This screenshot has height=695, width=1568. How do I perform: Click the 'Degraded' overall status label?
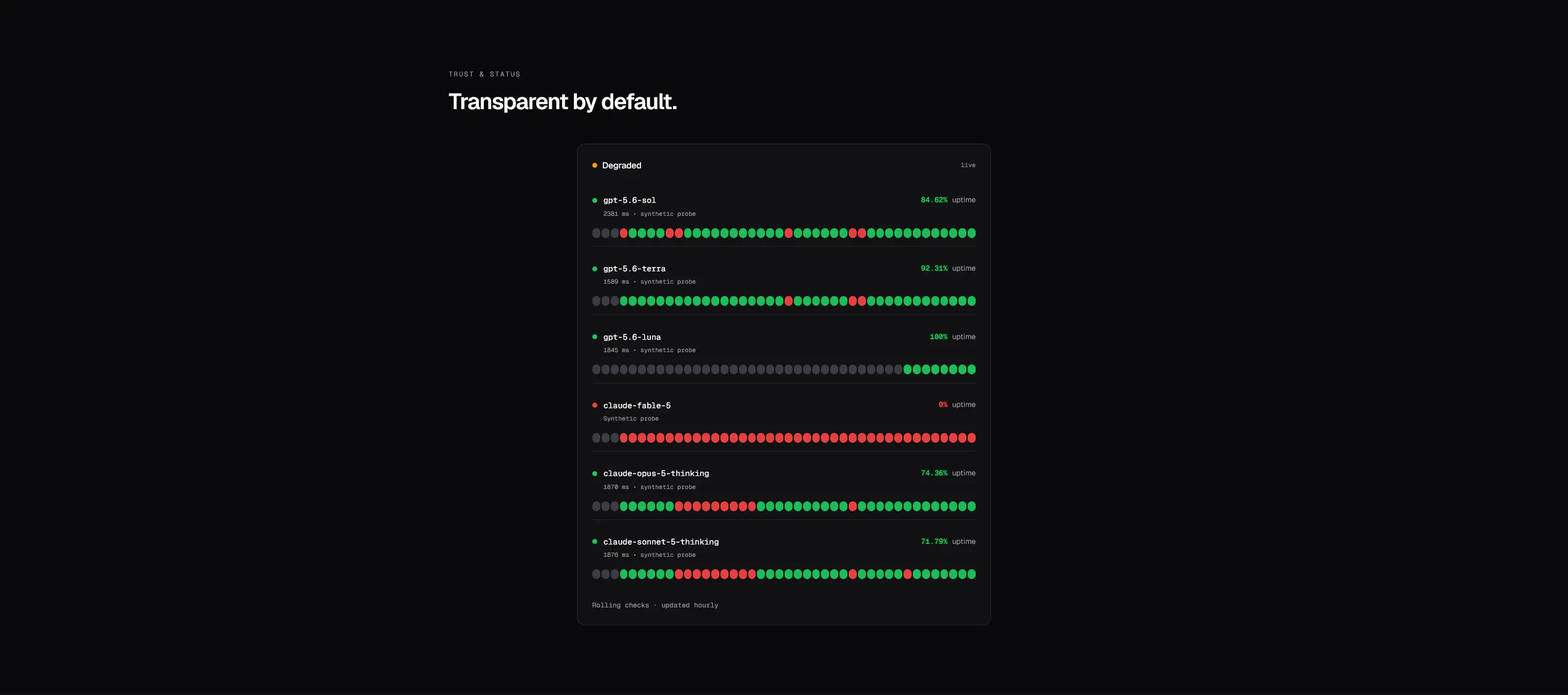tap(621, 165)
